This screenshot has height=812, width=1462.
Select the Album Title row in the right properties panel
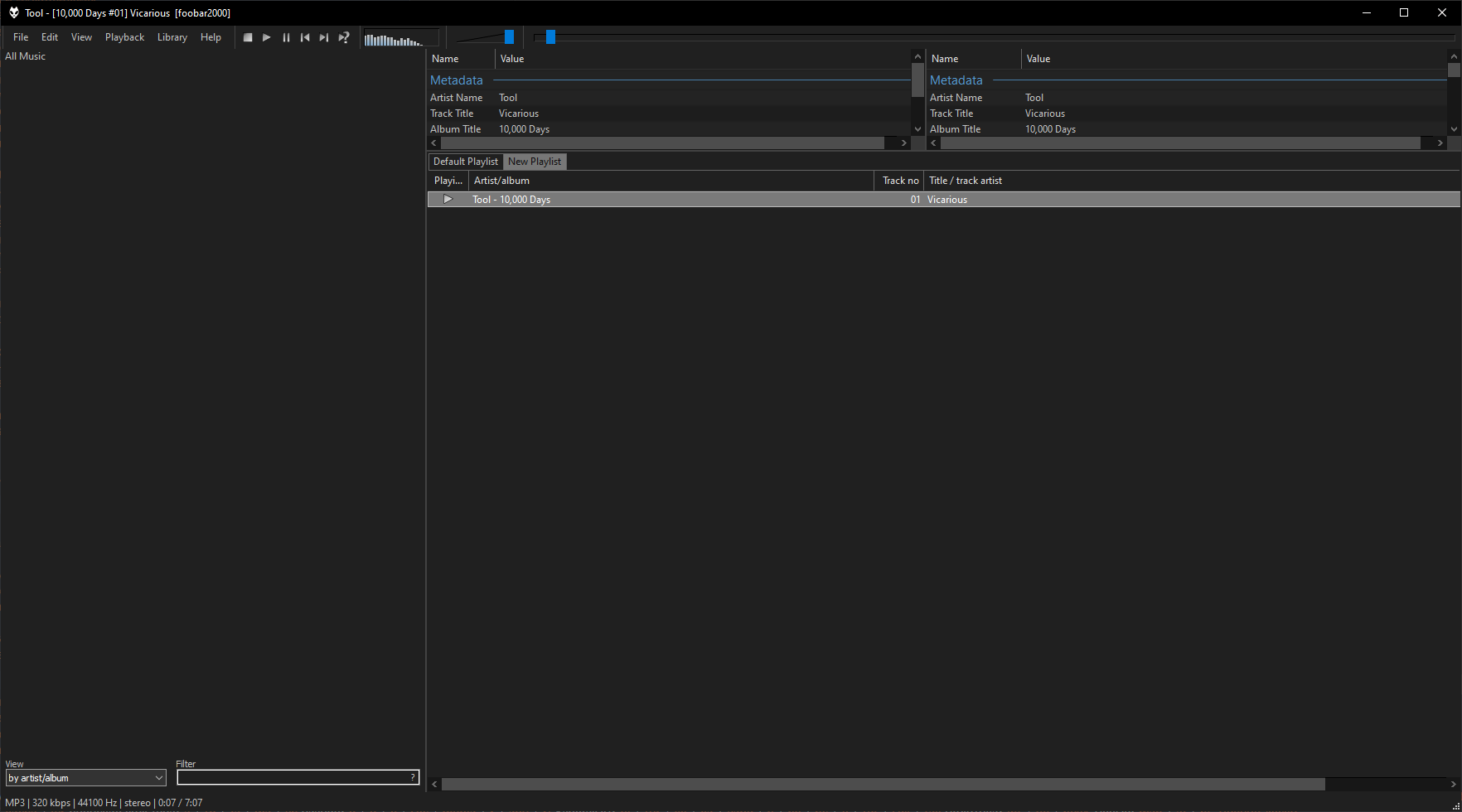(x=1188, y=129)
